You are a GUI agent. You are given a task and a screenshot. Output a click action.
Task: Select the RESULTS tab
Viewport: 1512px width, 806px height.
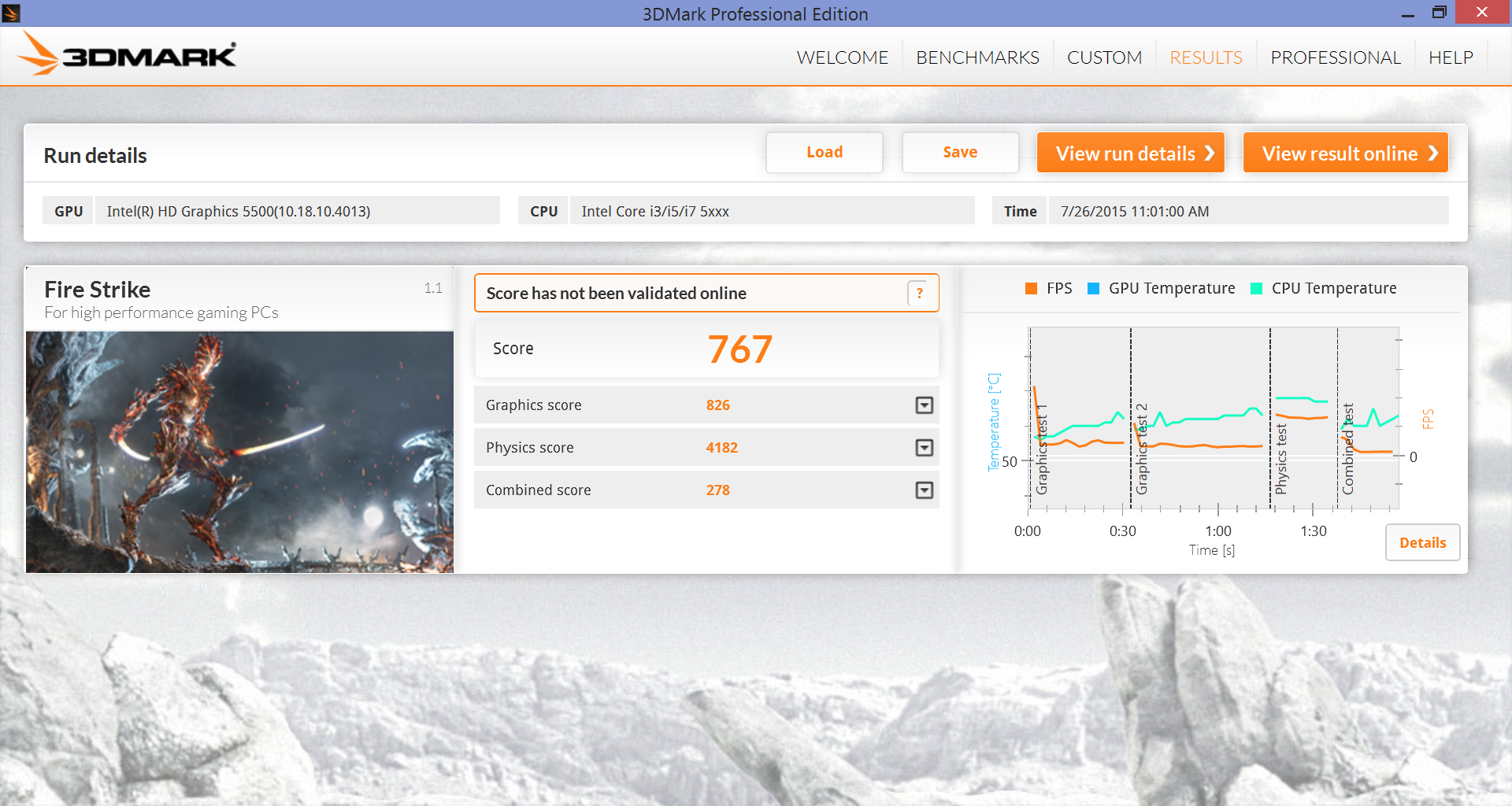1206,57
